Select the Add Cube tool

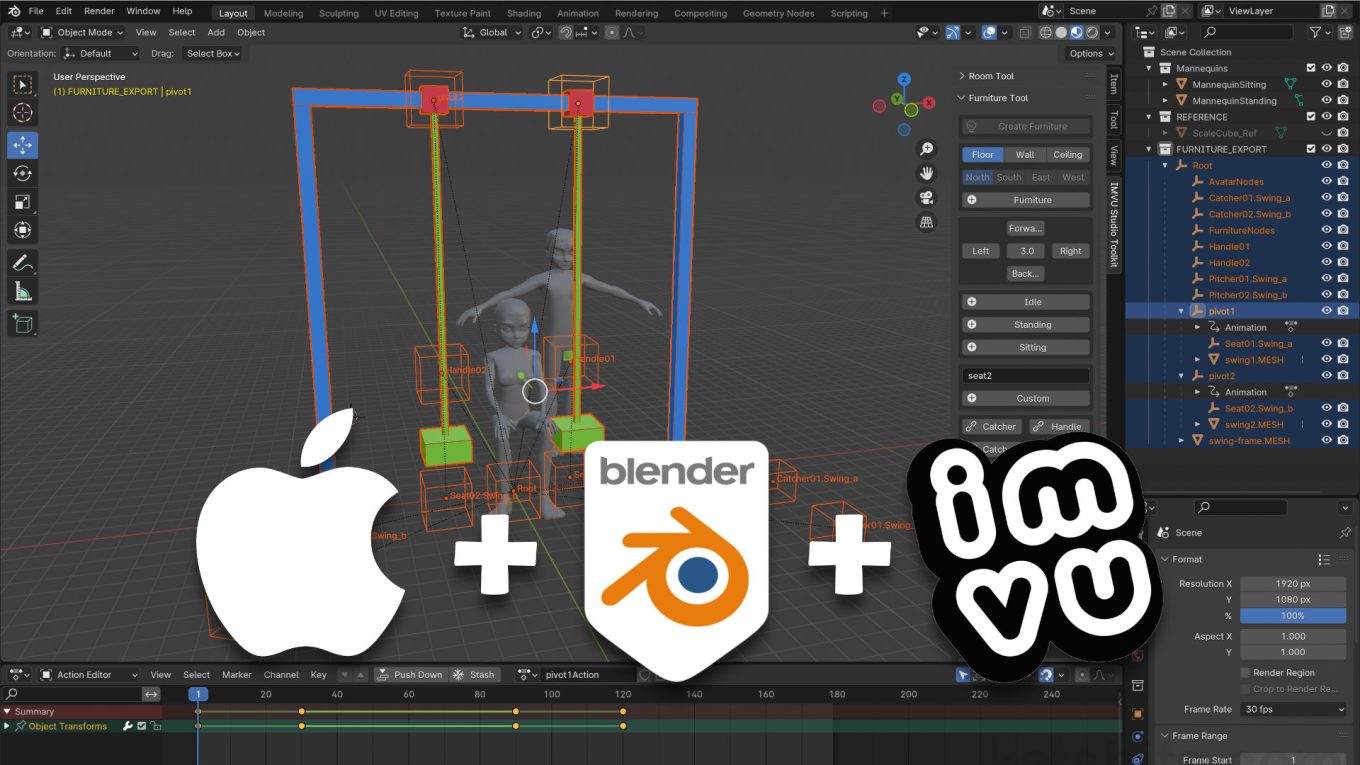click(x=22, y=324)
